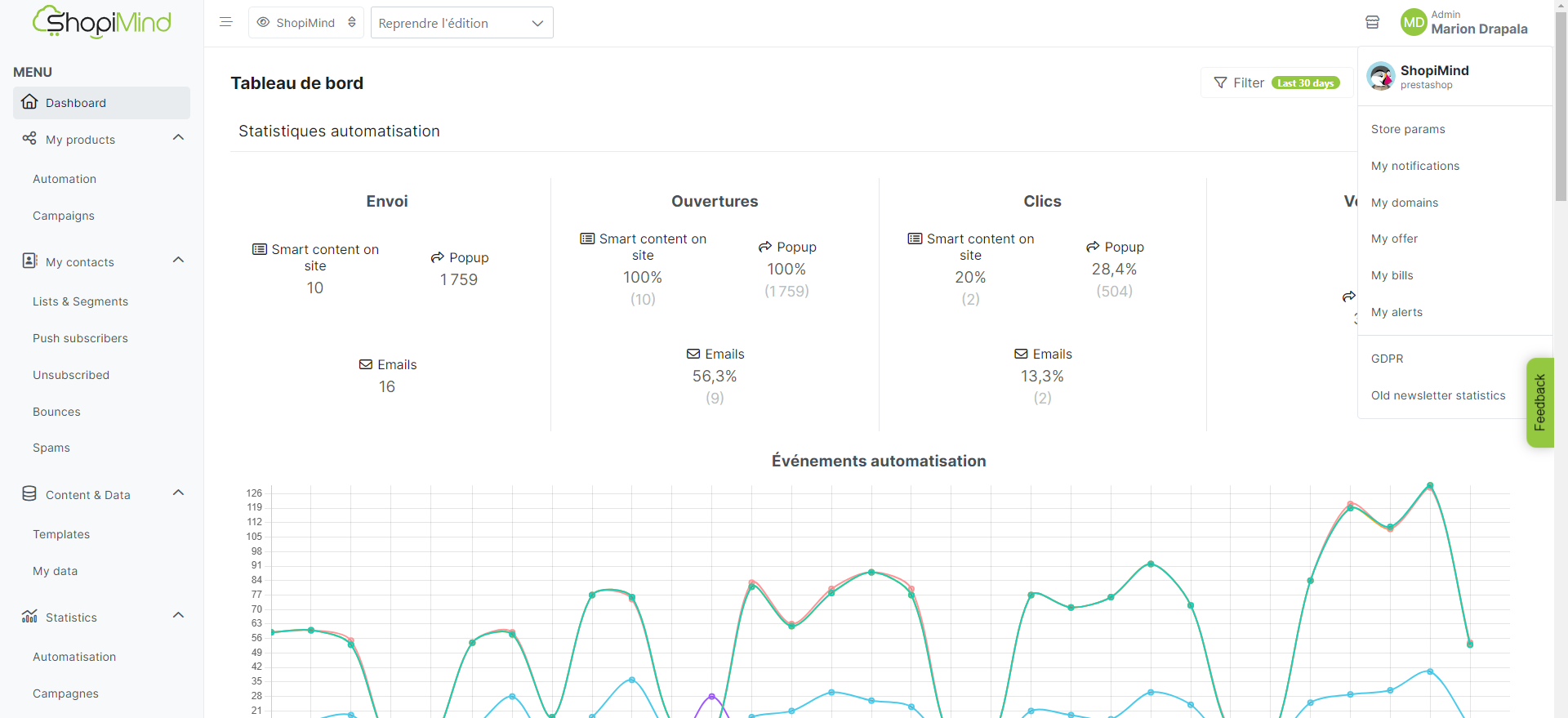Click the Ouvertures Emails envelope icon
This screenshot has height=718, width=1568.
pos(693,354)
